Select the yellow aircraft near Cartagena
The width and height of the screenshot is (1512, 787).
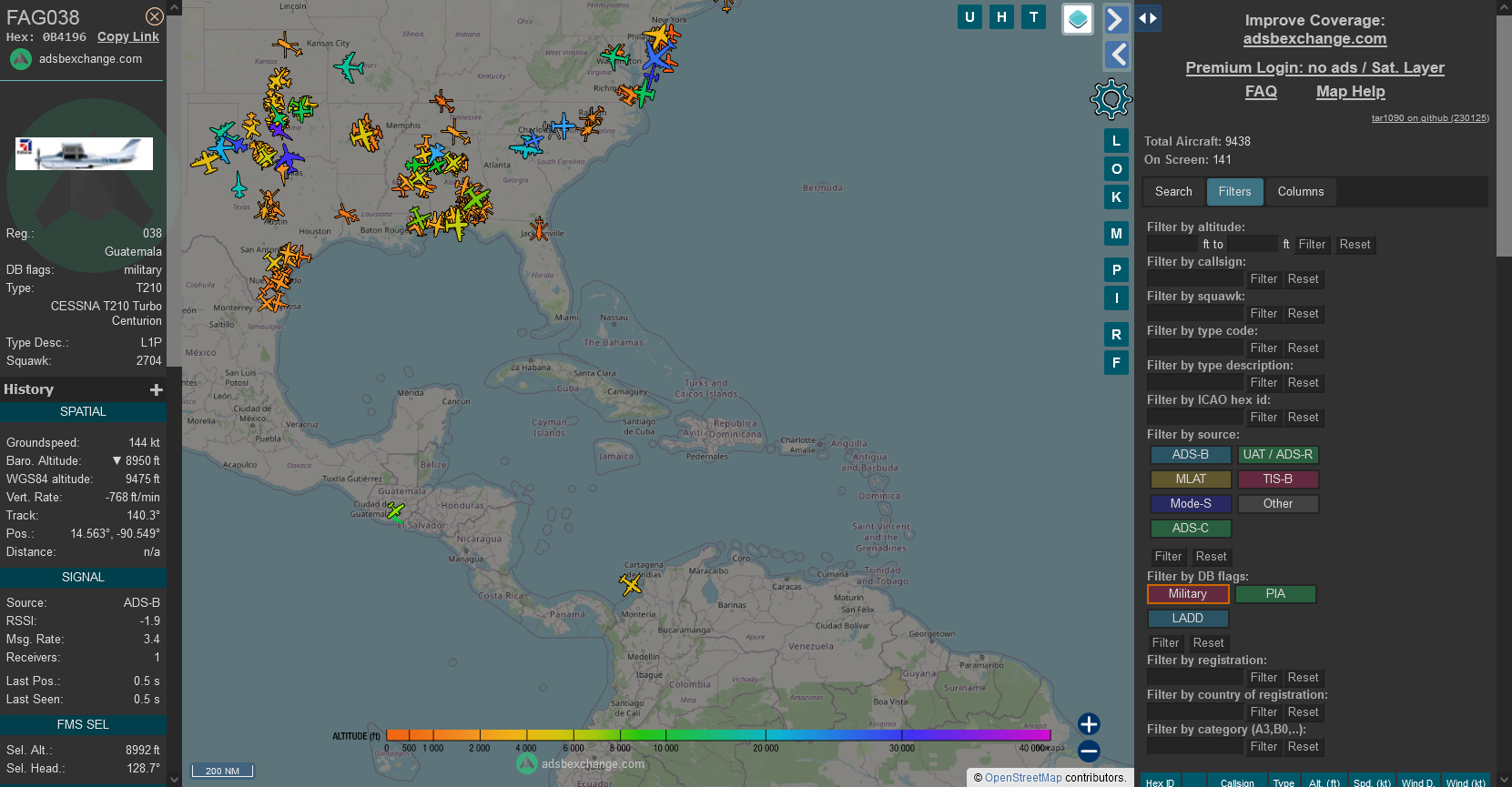(631, 584)
